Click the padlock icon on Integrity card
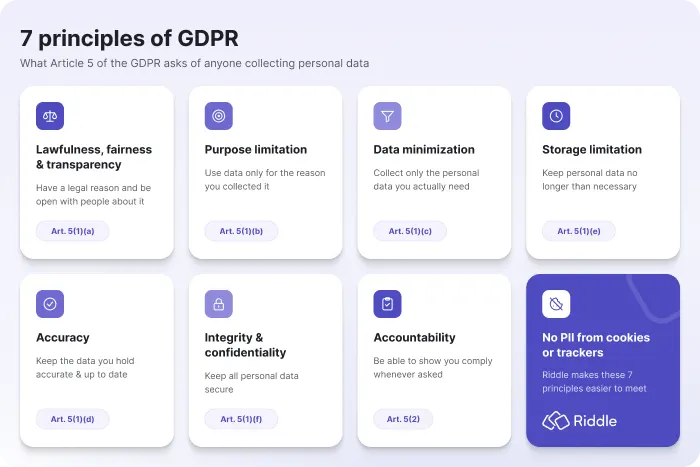Viewport: 700px width, 467px height. [219, 304]
